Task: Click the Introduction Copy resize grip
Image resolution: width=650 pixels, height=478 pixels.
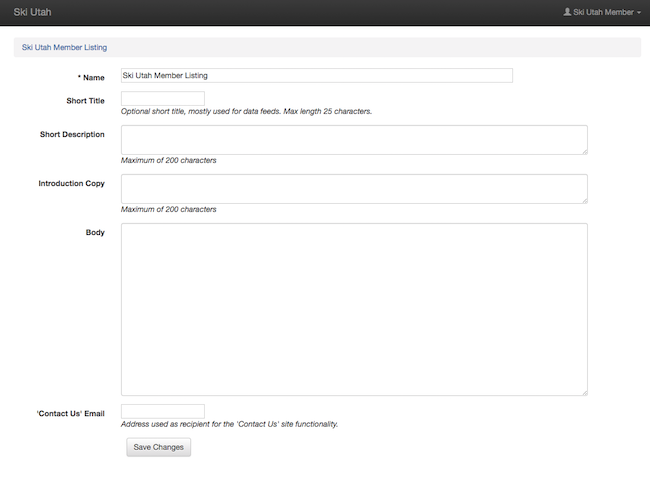Action: click(583, 199)
